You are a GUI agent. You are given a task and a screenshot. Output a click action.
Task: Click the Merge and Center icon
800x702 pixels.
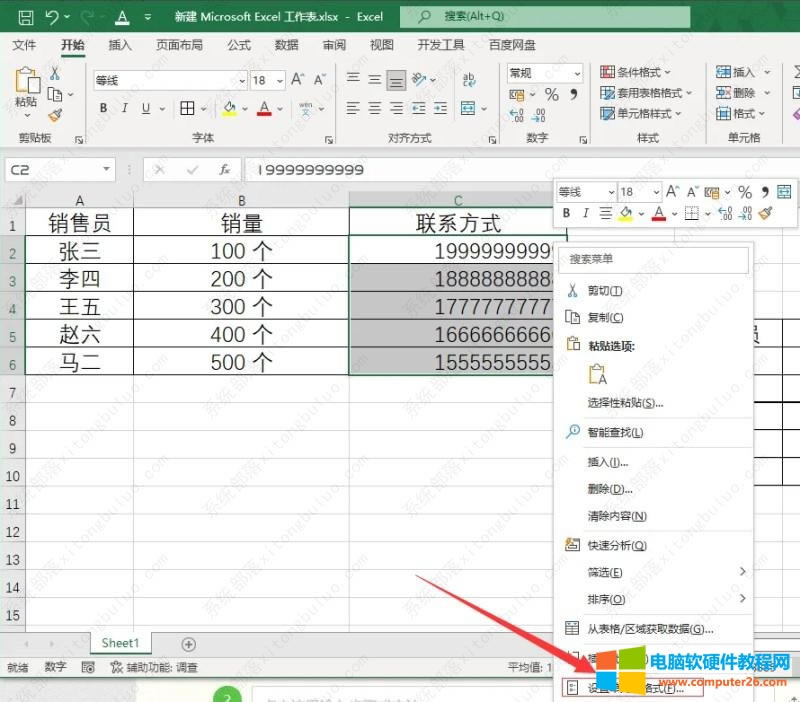click(x=470, y=107)
